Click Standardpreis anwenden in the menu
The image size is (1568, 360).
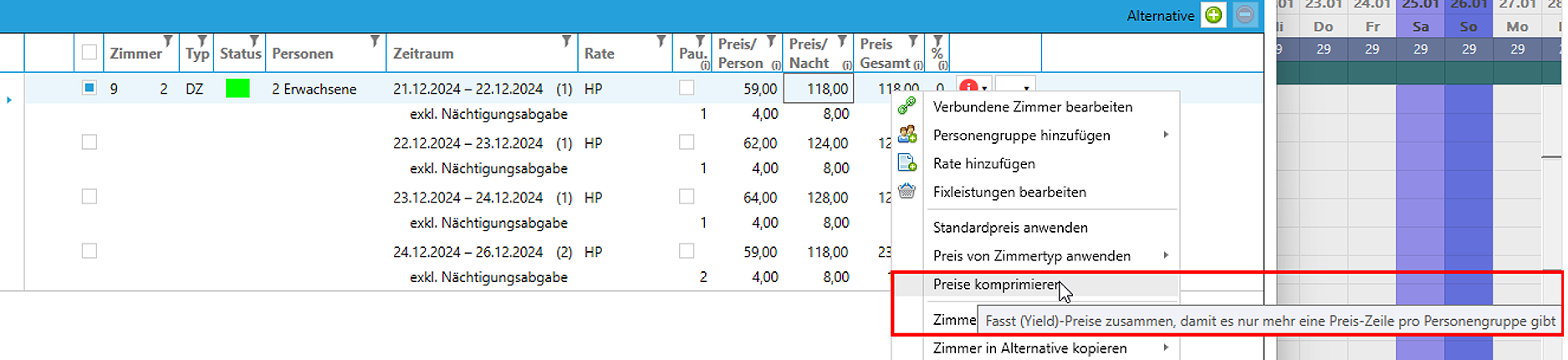[1010, 228]
